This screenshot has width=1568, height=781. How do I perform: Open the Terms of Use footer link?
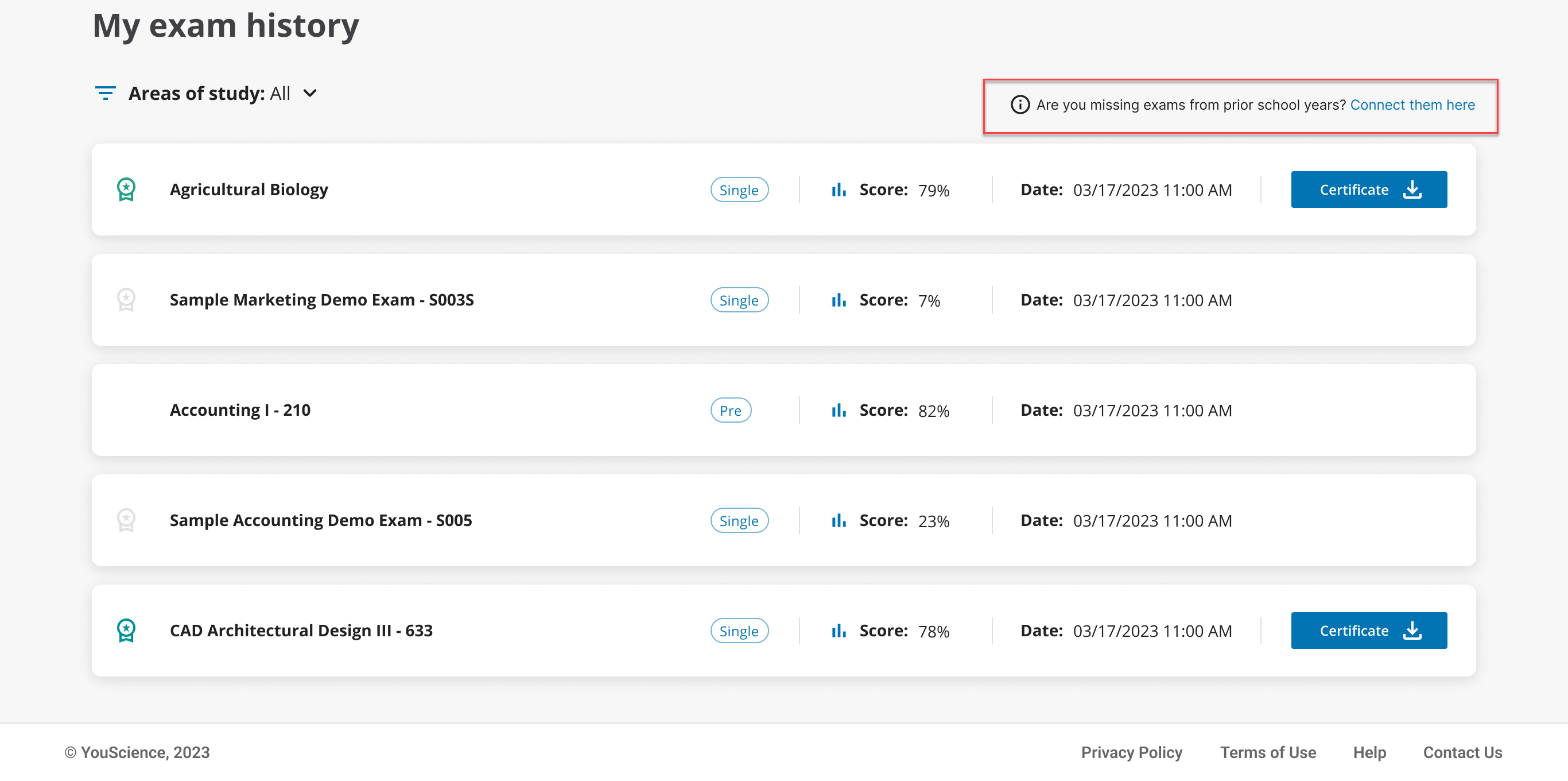click(1267, 752)
